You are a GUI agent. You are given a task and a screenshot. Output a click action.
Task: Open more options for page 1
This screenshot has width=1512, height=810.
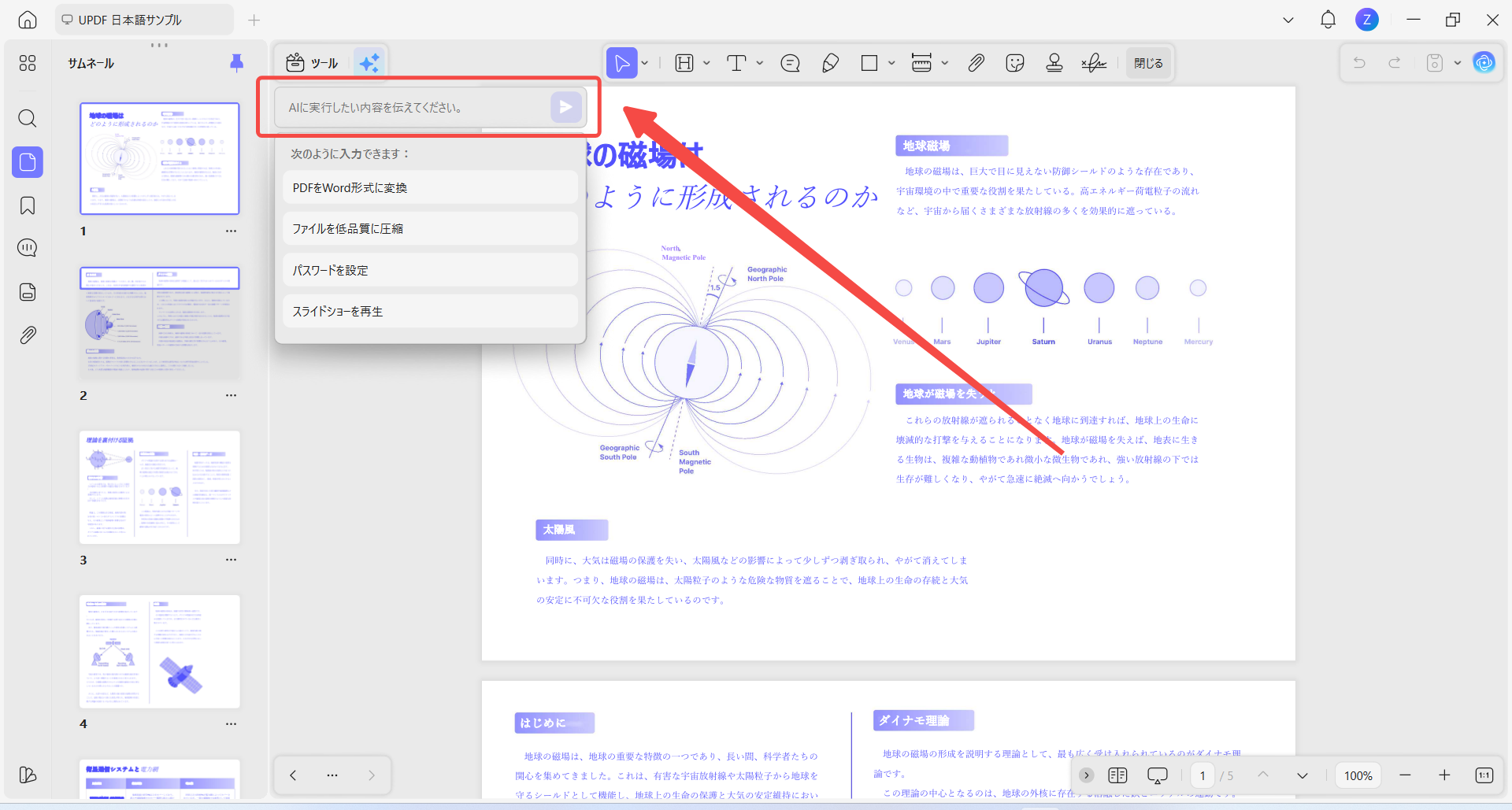click(x=231, y=231)
